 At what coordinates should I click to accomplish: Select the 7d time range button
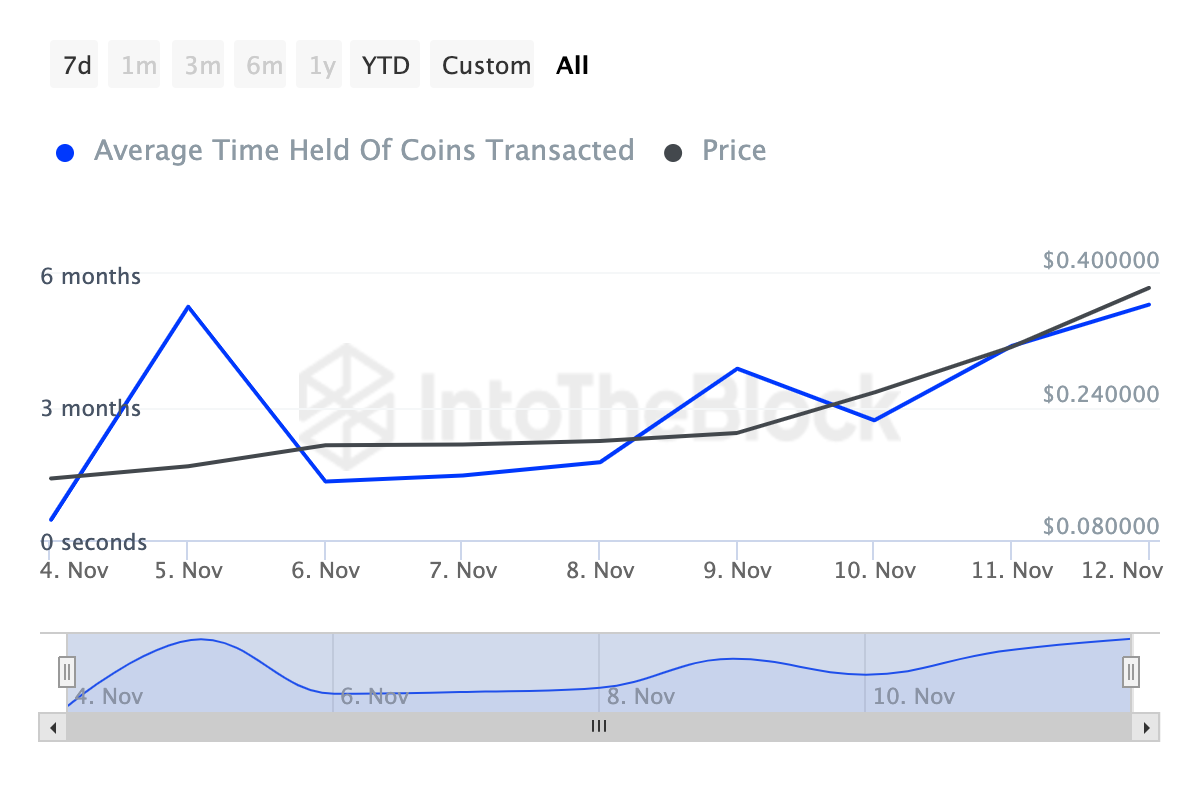pyautogui.click(x=75, y=66)
